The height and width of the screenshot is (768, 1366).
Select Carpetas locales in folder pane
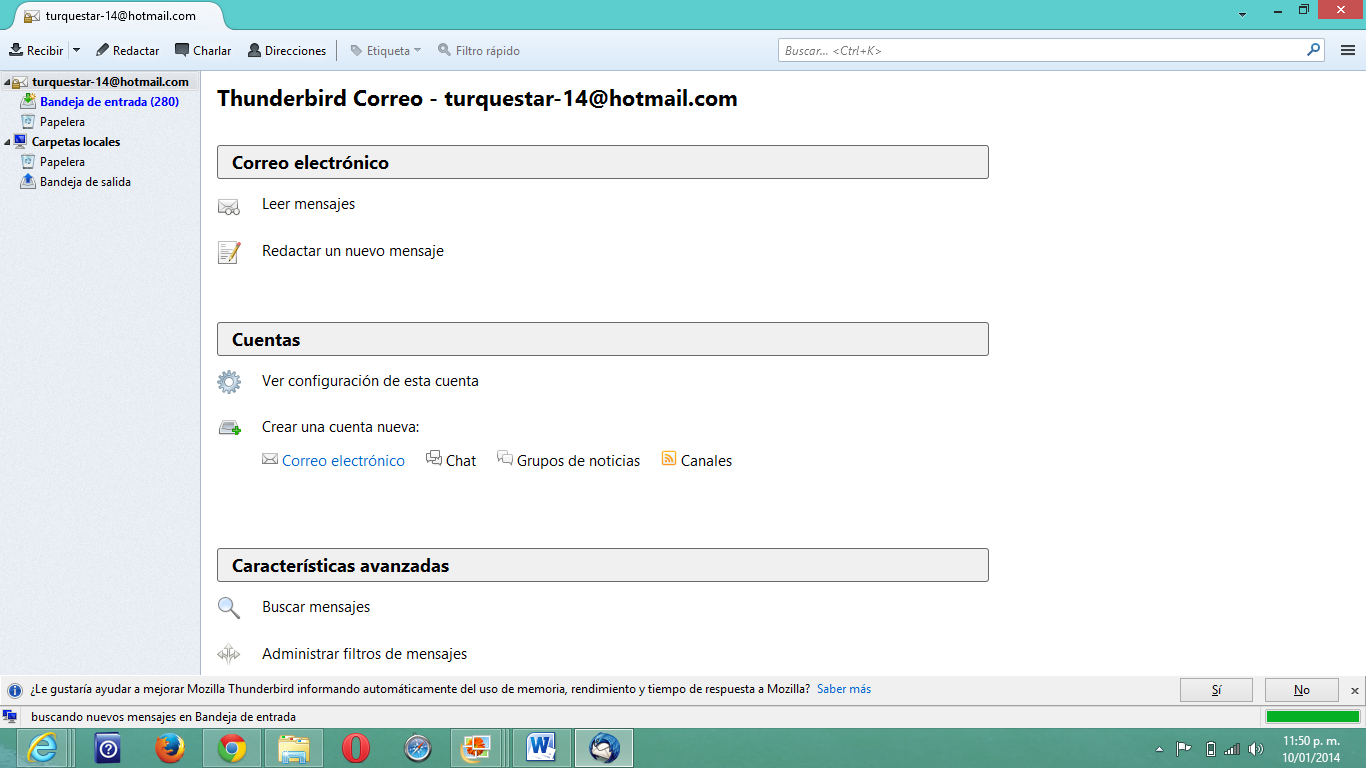click(x=75, y=142)
